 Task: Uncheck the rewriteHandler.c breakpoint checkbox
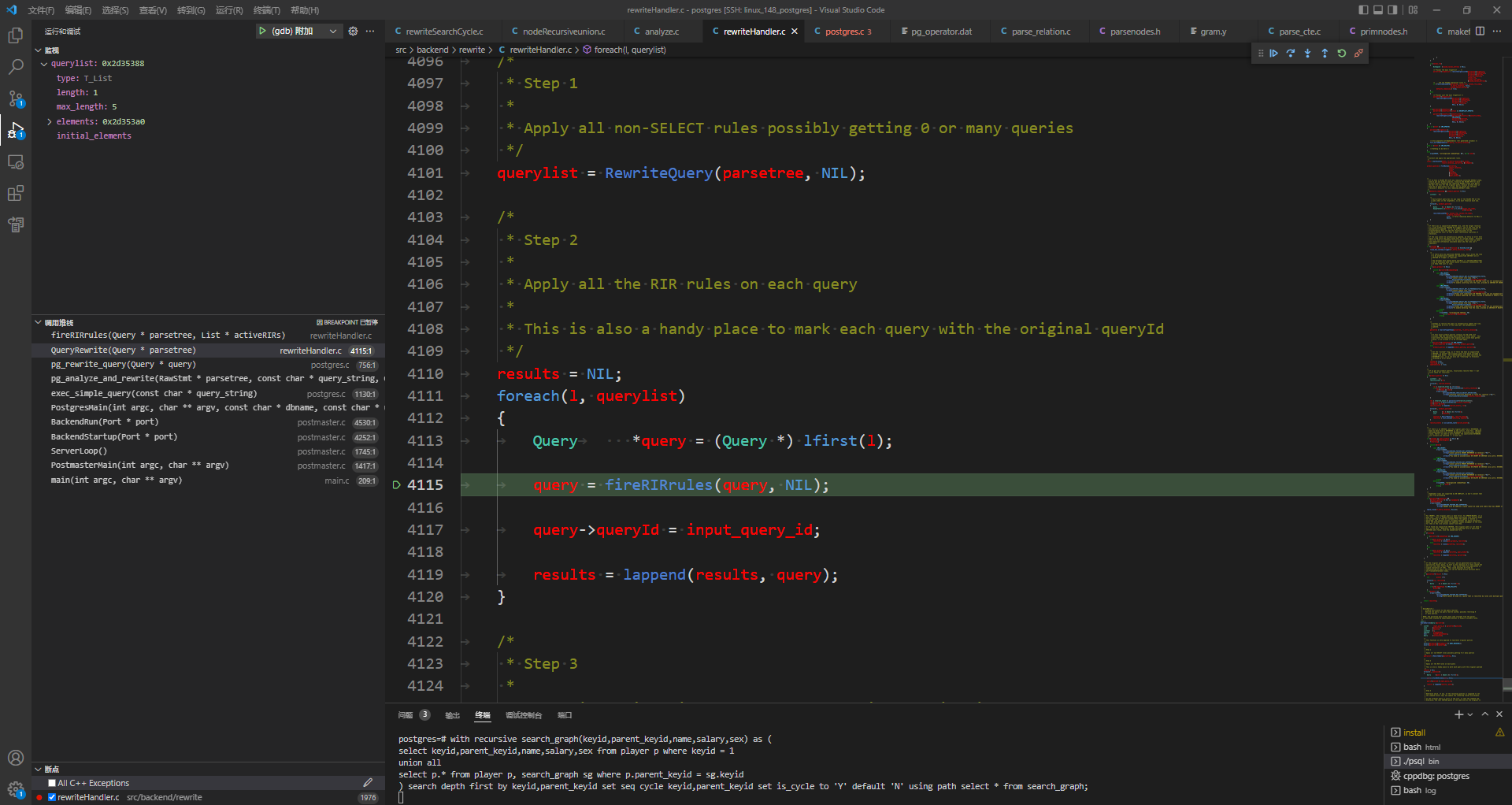point(52,797)
